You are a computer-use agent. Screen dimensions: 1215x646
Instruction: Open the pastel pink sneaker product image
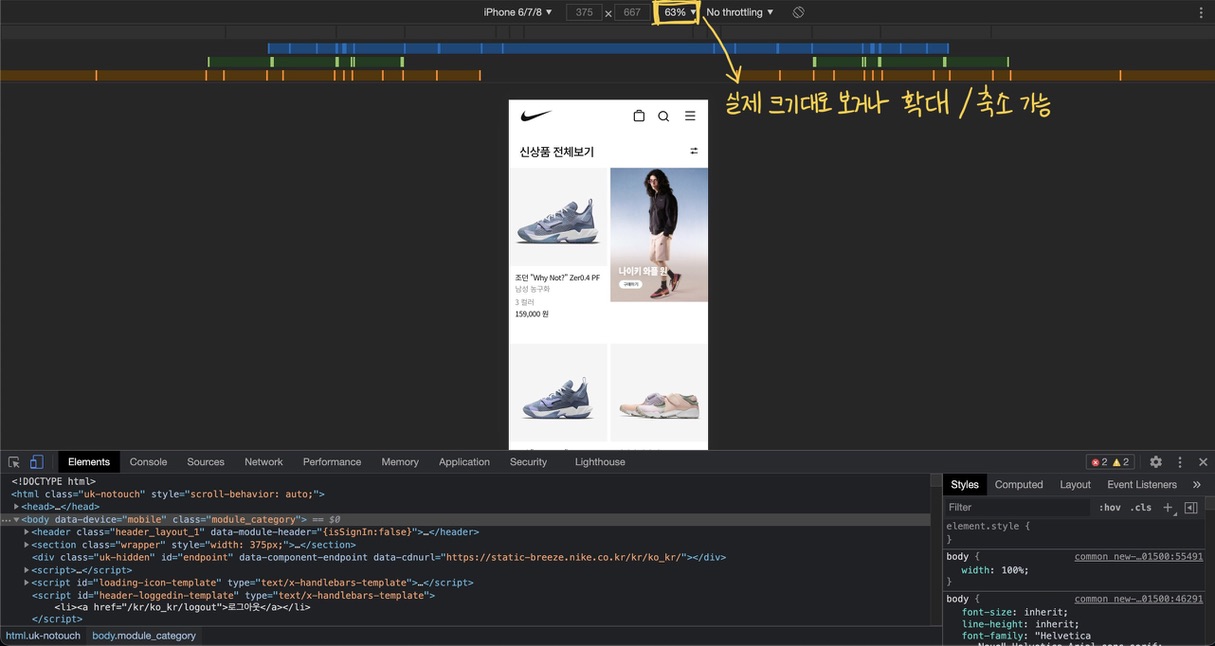659,392
